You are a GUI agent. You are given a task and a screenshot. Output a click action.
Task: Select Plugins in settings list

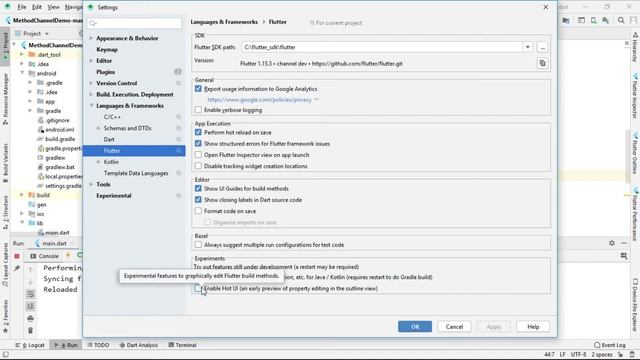[105, 72]
